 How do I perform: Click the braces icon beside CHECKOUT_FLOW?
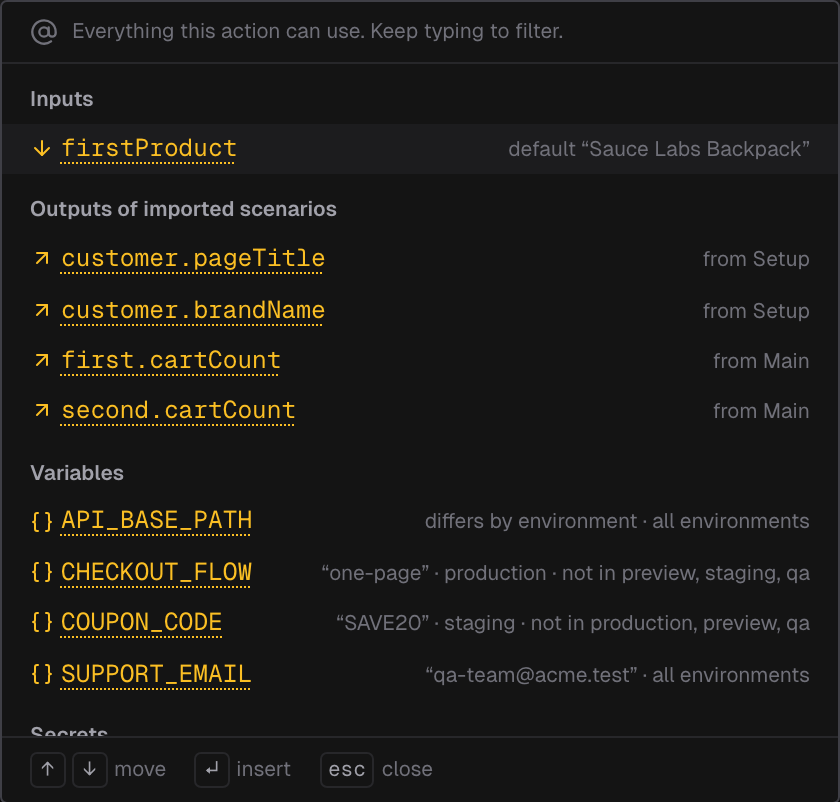pos(42,572)
